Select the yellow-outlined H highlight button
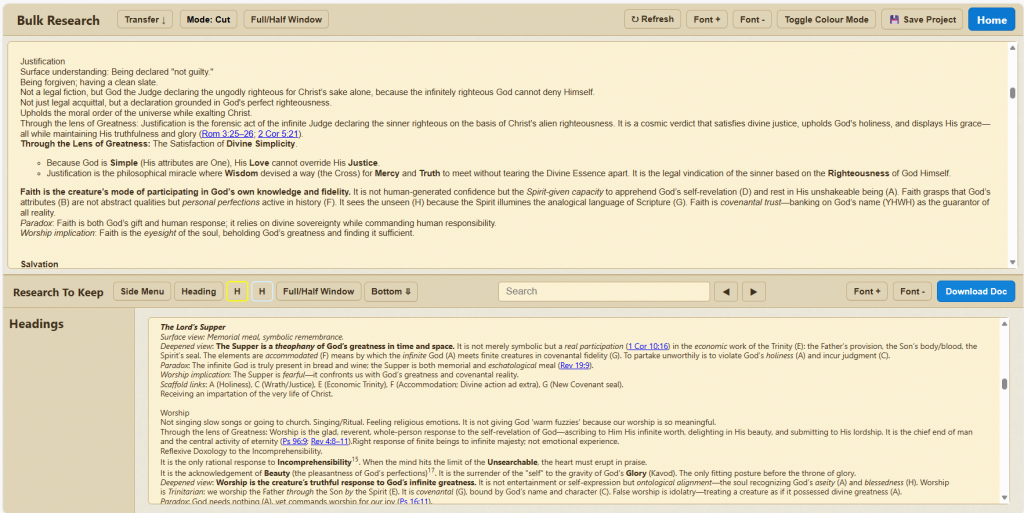1024x513 pixels. coord(237,291)
